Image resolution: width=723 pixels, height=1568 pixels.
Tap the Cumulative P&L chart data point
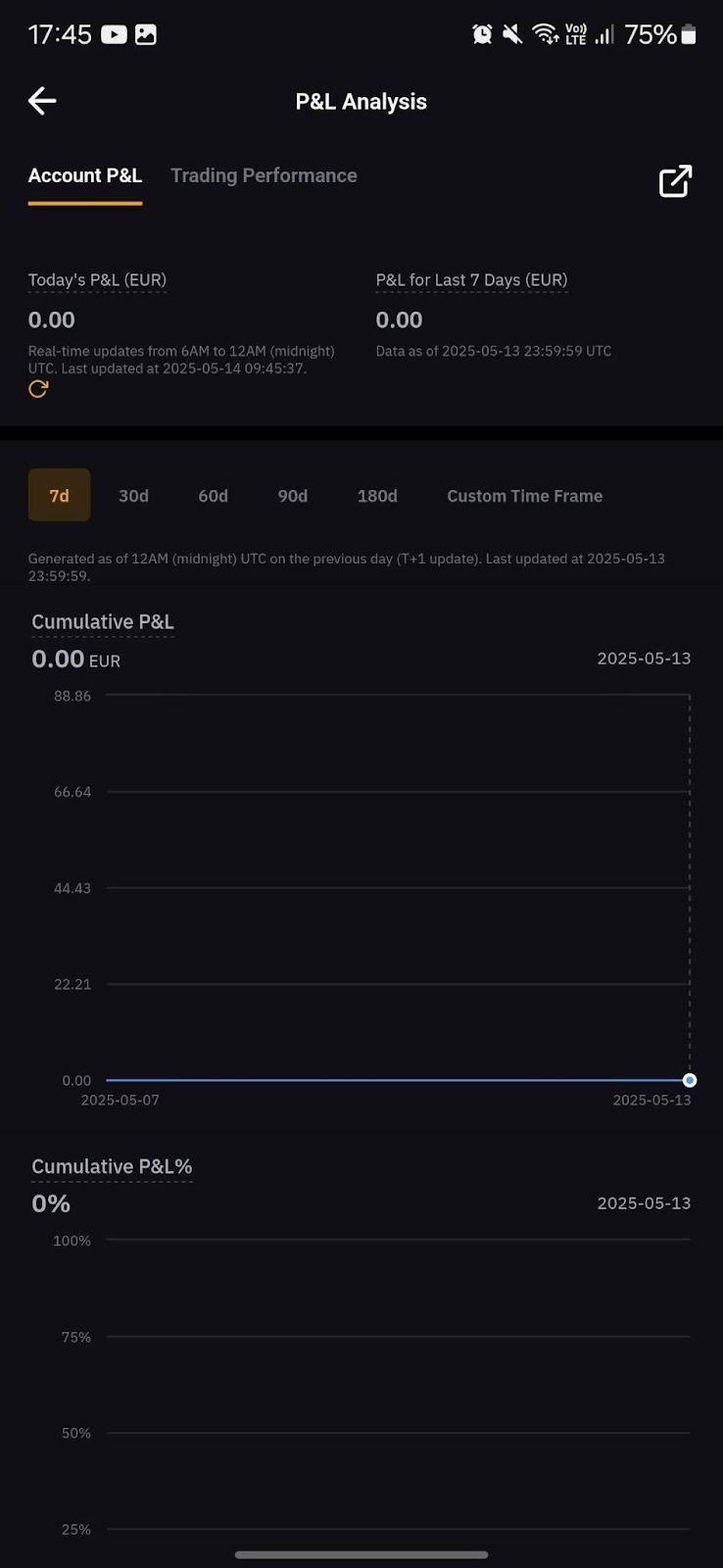(690, 1080)
